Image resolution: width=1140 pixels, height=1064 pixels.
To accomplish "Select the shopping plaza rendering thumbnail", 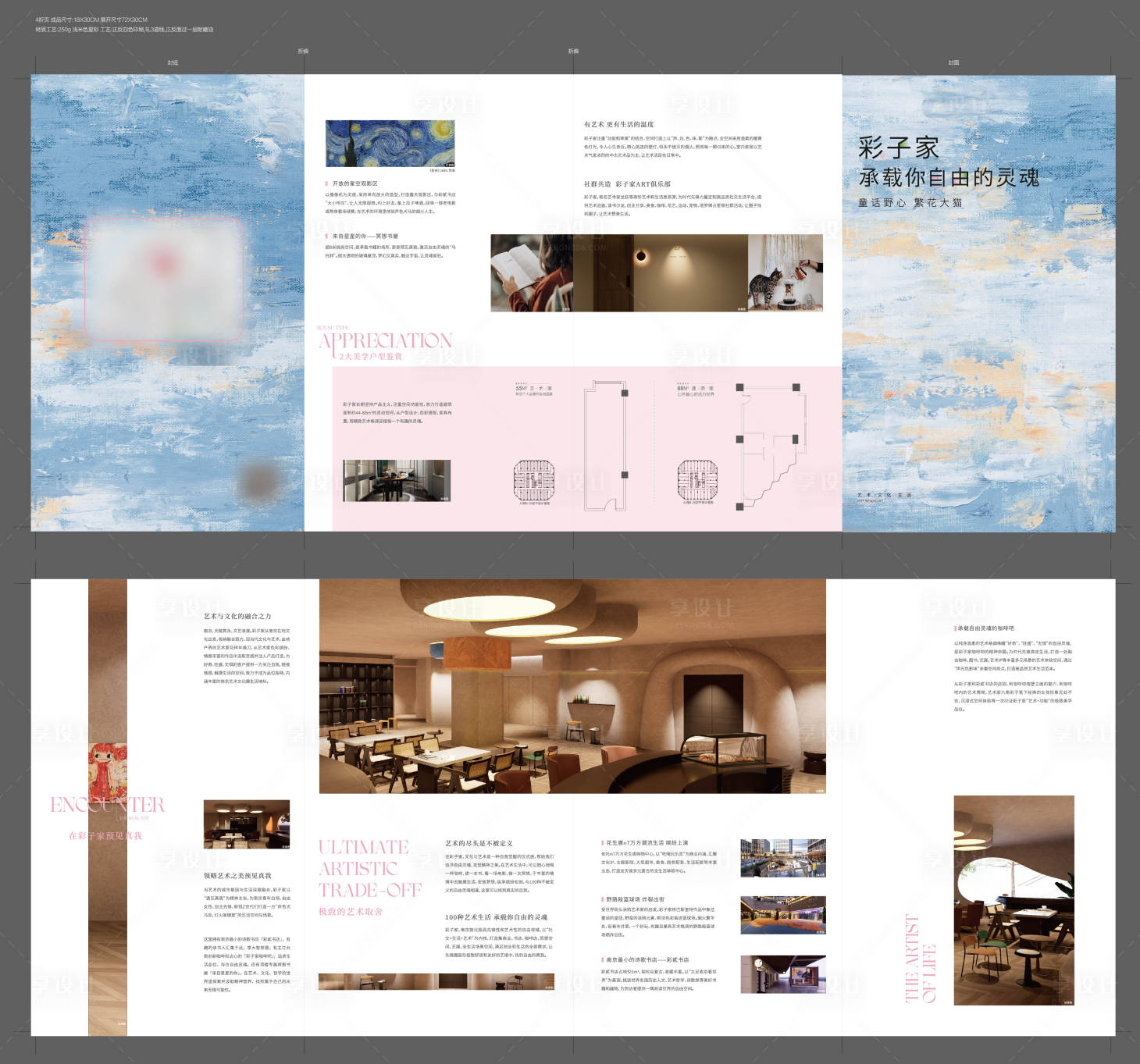I will 783,859.
